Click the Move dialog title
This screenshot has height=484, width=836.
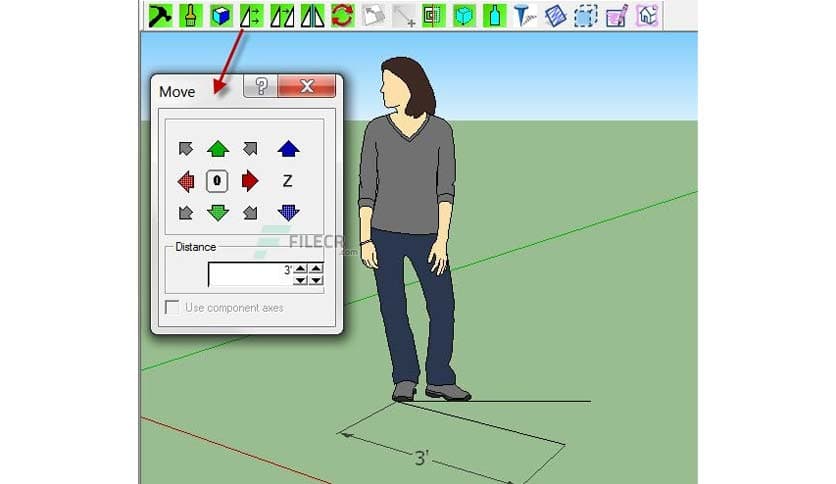(x=177, y=92)
